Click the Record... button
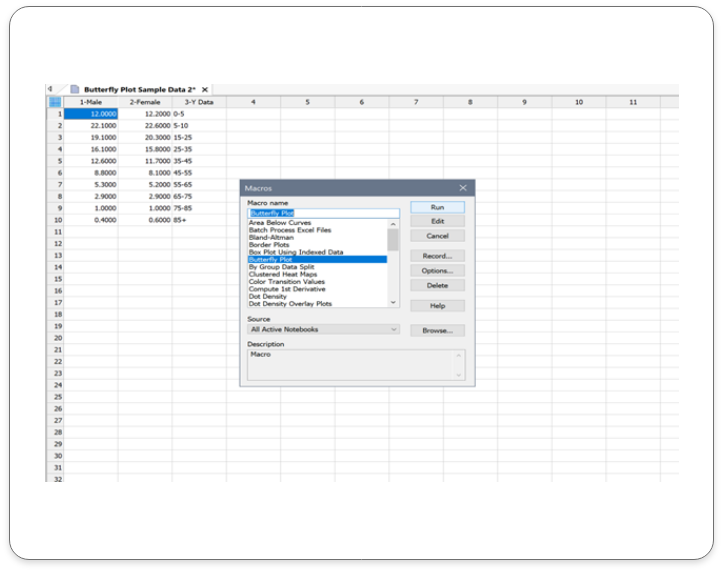Screen dimensions: 723x572 (437, 256)
